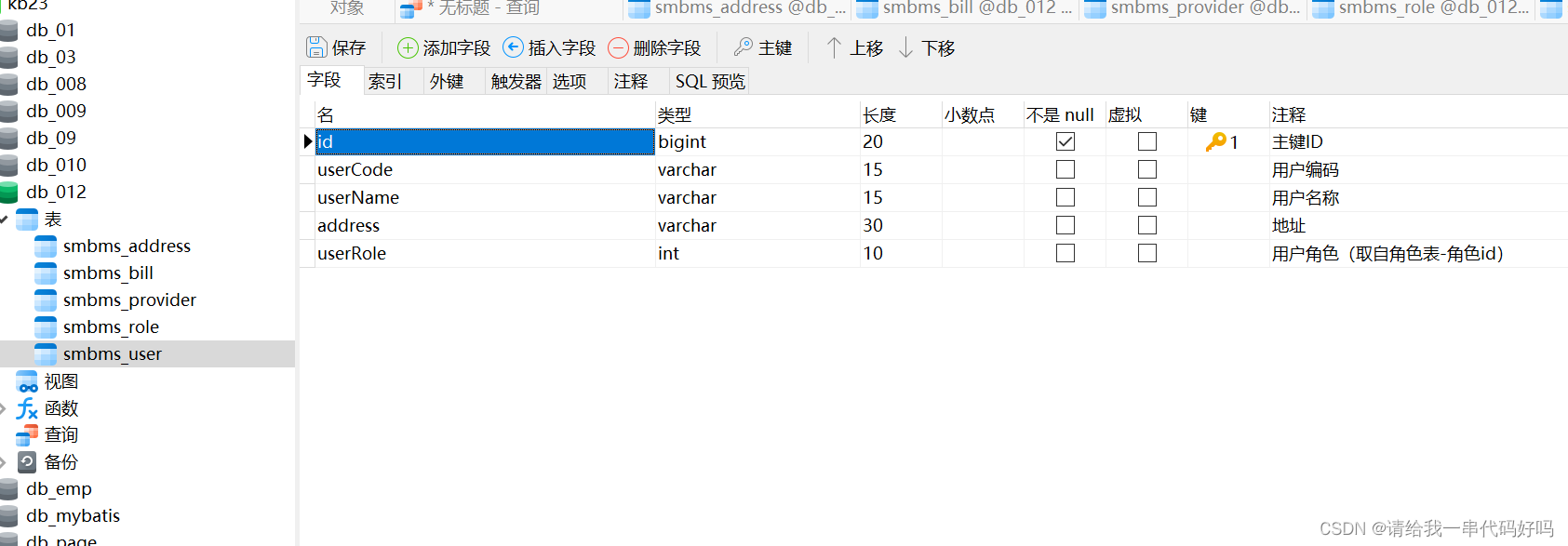The image size is (1568, 546).
Task: Click the Add Field plus icon
Action: pos(408,47)
